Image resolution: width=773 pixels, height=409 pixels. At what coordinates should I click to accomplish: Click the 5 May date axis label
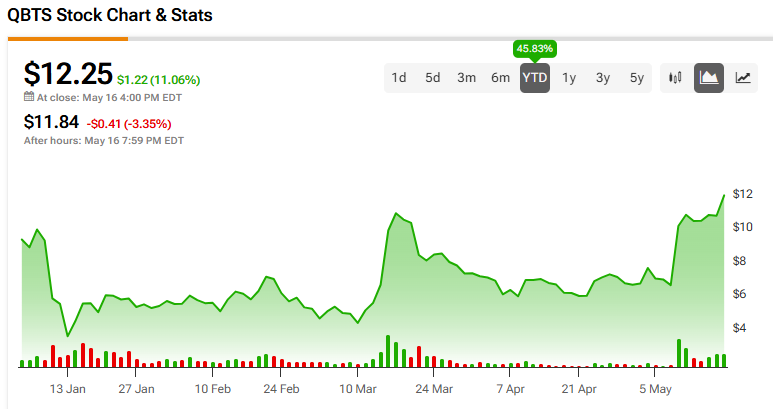tap(656, 389)
